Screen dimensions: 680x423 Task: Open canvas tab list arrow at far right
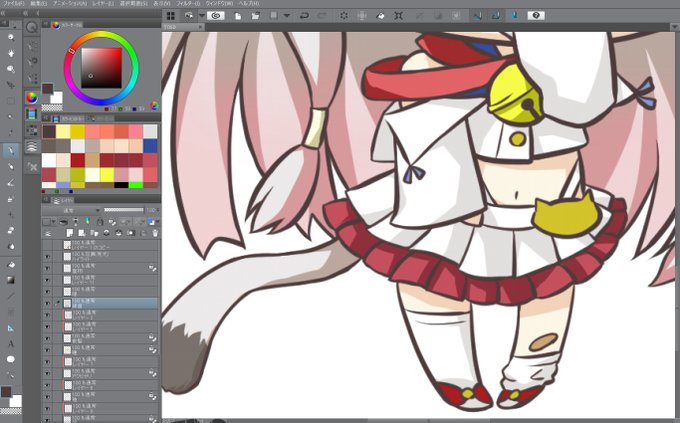(x=675, y=27)
